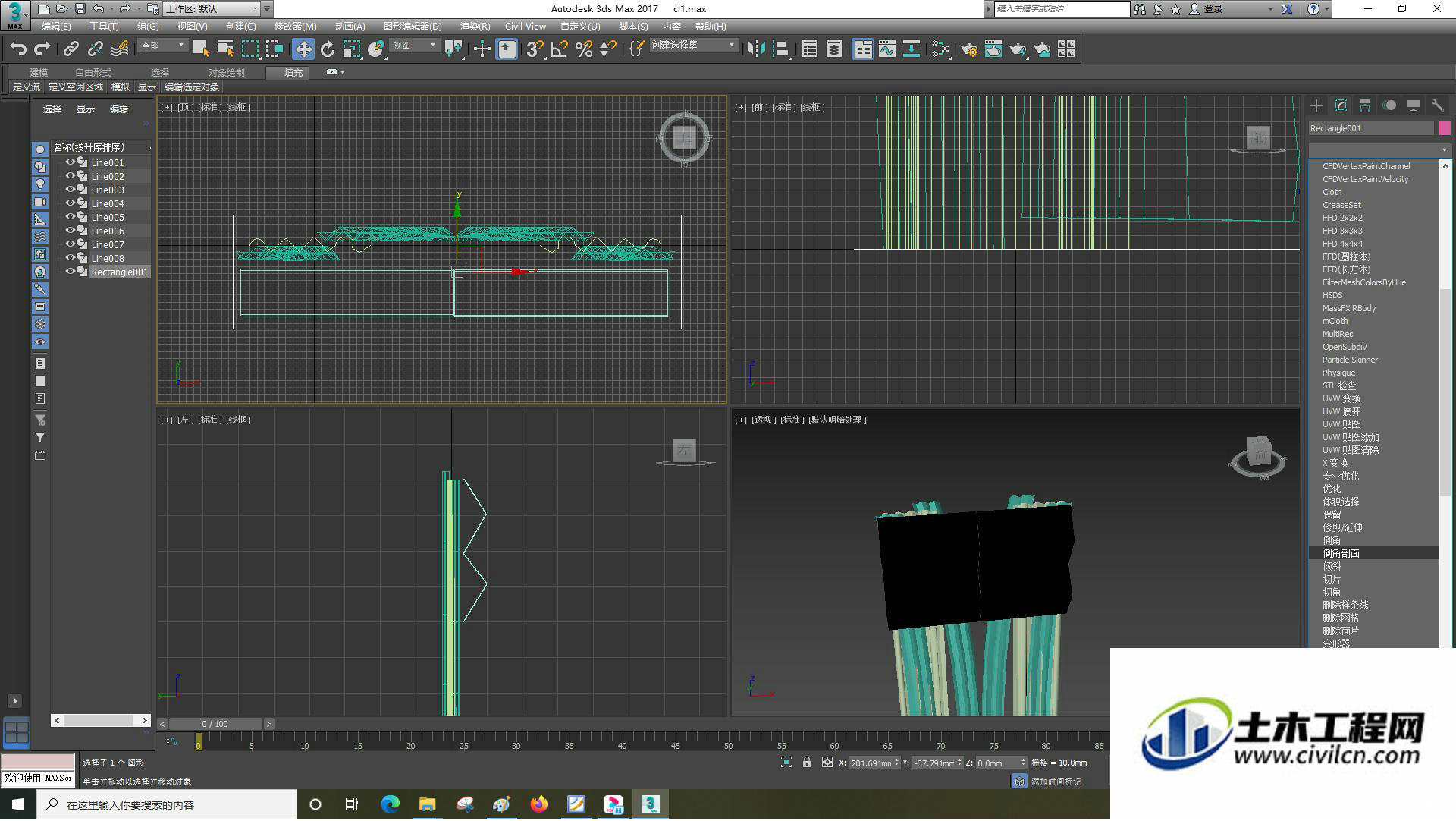The image size is (1456, 821).
Task: Open the Civil View menu
Action: pos(526,26)
